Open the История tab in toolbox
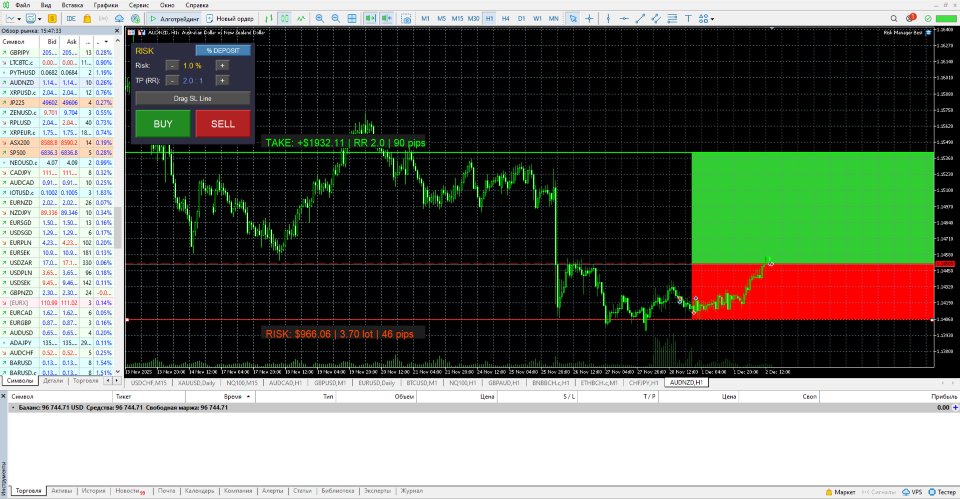 [x=94, y=491]
